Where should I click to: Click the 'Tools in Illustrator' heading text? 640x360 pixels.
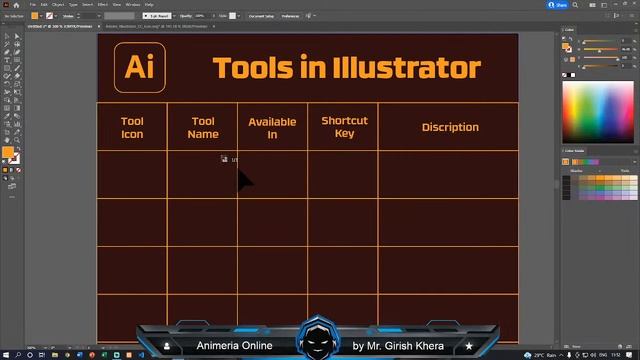click(347, 67)
